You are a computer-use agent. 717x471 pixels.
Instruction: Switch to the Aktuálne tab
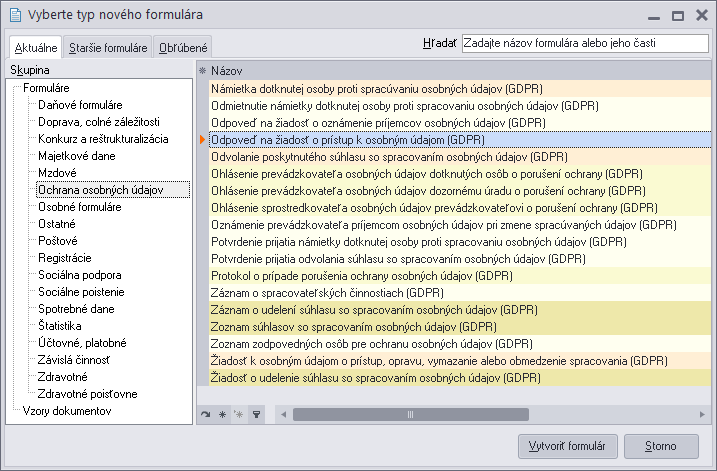[36, 48]
